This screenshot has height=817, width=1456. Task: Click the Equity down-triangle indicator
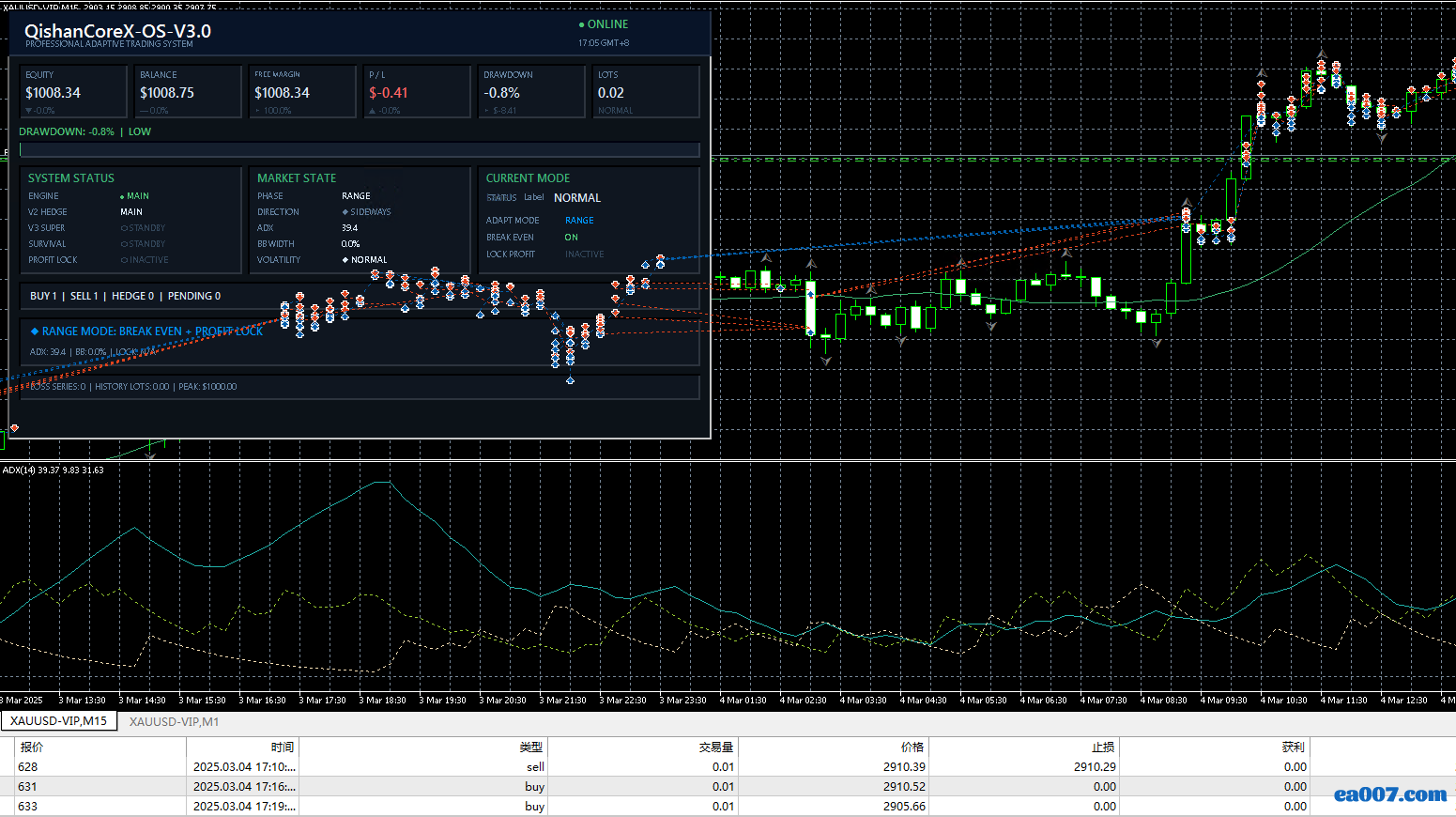[x=29, y=111]
